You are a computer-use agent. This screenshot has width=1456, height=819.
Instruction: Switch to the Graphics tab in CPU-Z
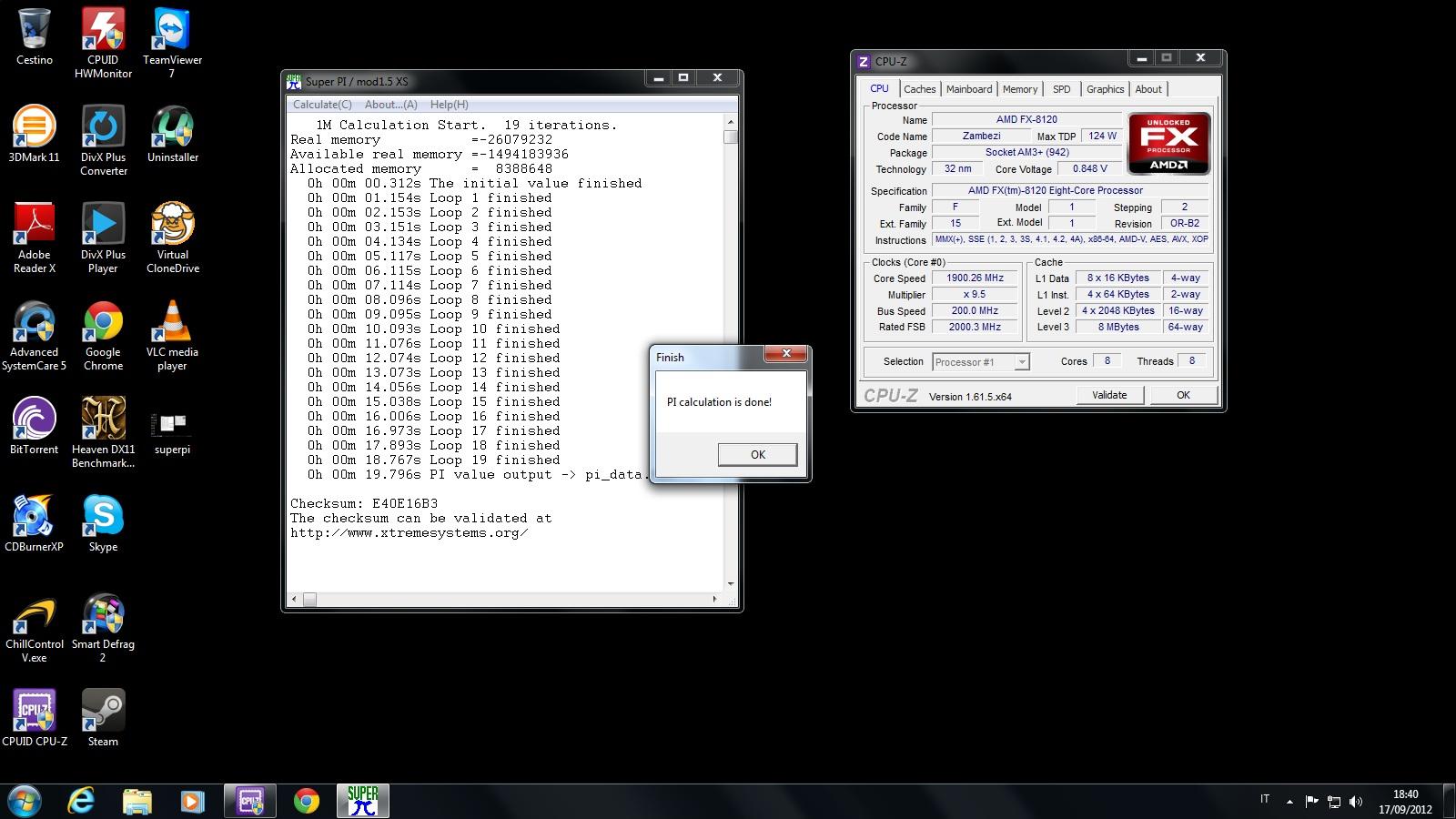coord(1105,89)
